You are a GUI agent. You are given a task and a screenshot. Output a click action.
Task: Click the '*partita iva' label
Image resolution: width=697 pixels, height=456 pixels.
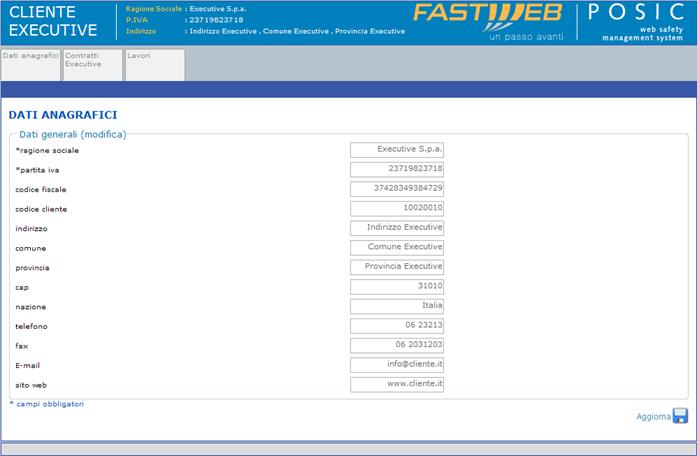click(x=37, y=170)
